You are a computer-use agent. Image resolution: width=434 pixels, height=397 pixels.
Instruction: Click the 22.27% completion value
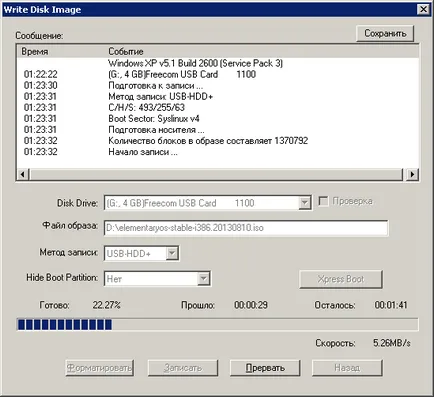pyautogui.click(x=107, y=305)
